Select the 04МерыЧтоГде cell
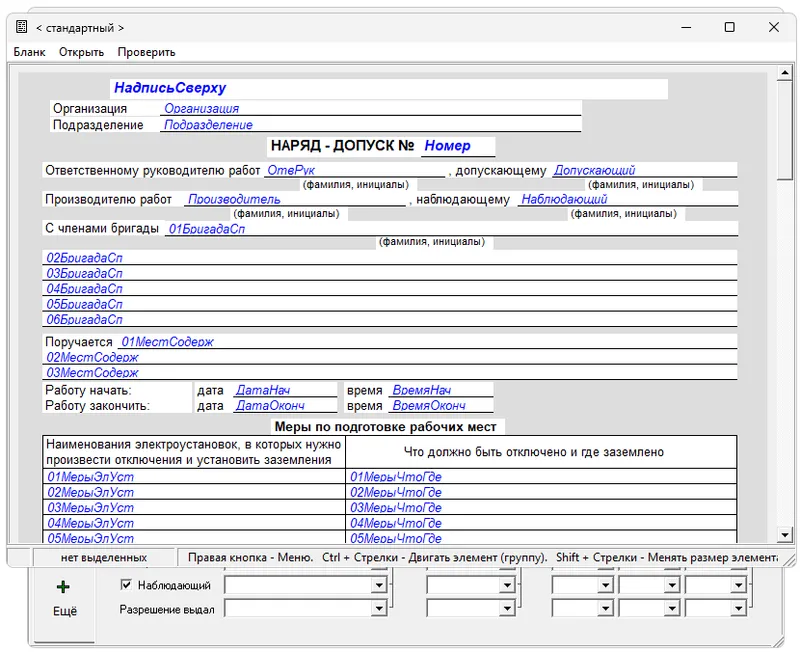This screenshot has height=652, width=800. (x=541, y=523)
